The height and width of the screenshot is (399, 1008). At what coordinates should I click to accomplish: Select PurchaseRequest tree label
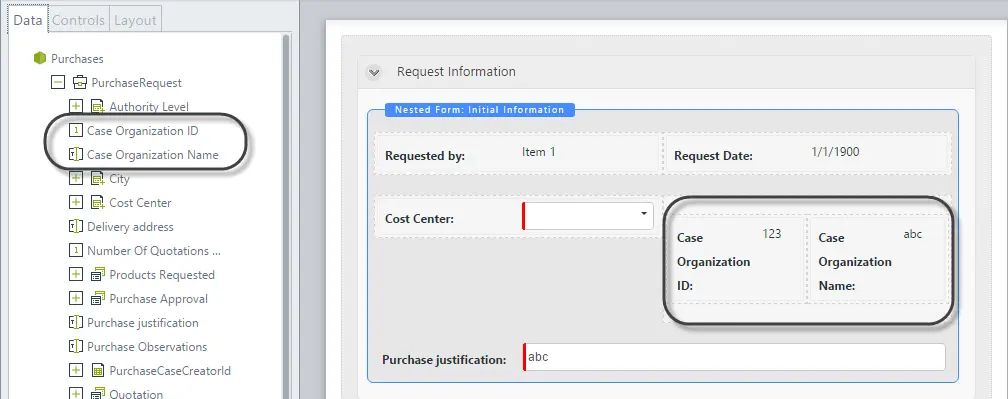[x=136, y=83]
